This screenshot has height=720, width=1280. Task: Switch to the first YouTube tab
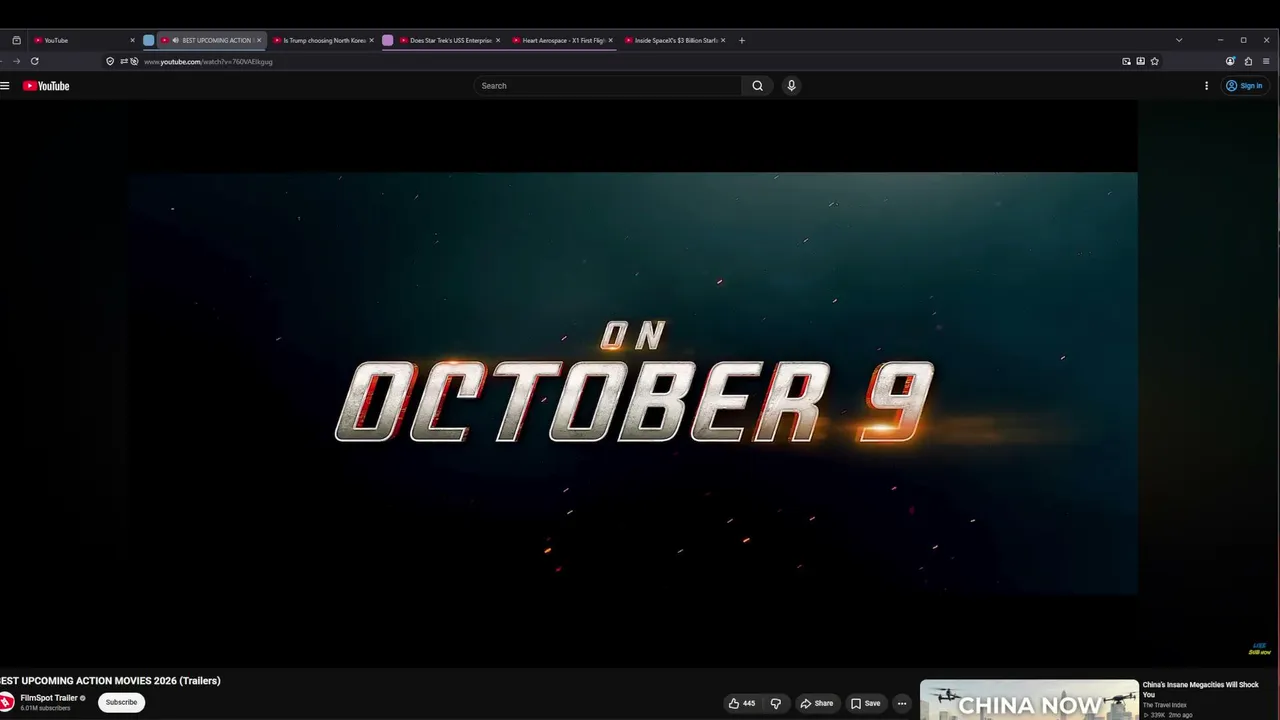pyautogui.click(x=84, y=40)
